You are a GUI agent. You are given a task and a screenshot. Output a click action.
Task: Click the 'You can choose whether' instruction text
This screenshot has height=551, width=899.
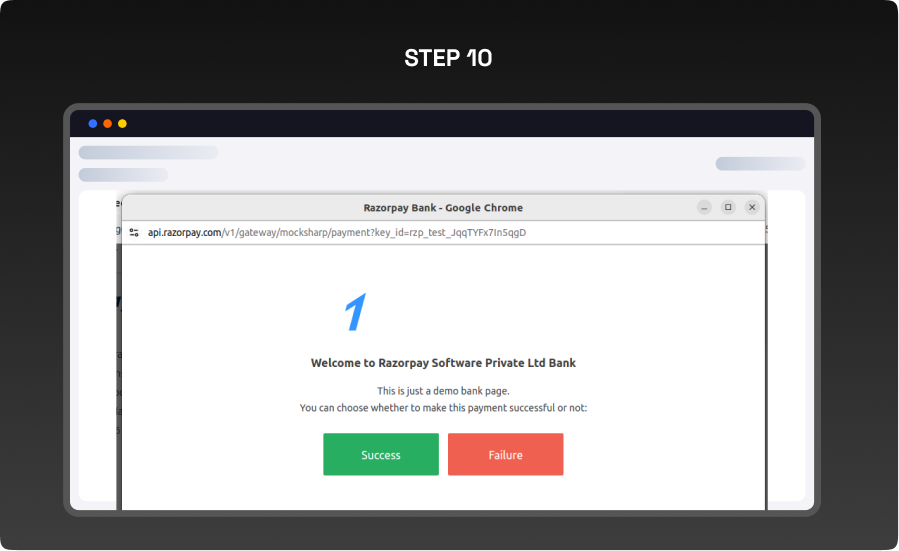click(x=443, y=408)
